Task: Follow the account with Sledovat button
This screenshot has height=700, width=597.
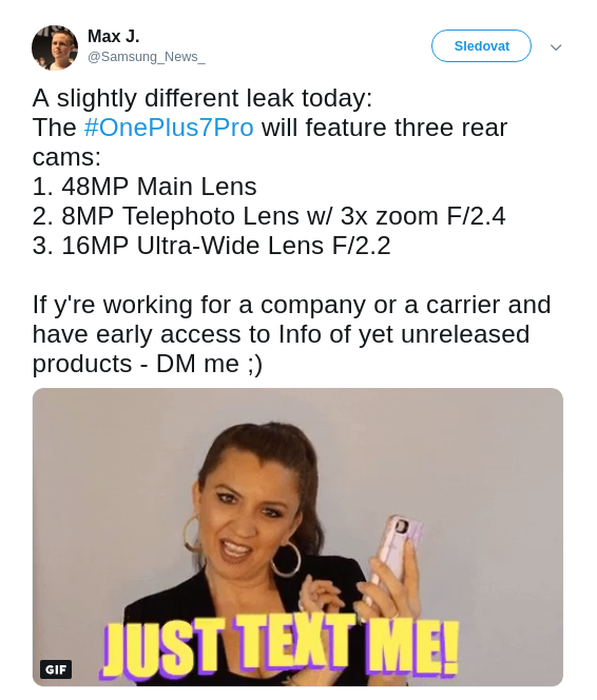Action: [481, 46]
